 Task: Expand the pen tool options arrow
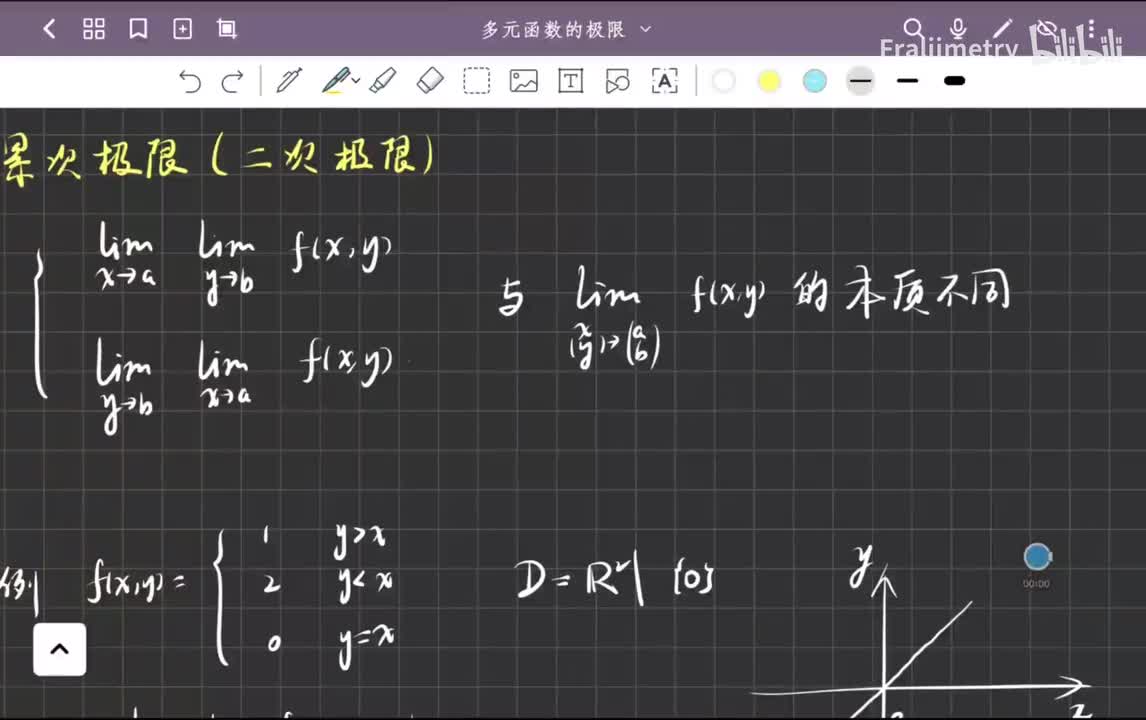click(x=356, y=80)
